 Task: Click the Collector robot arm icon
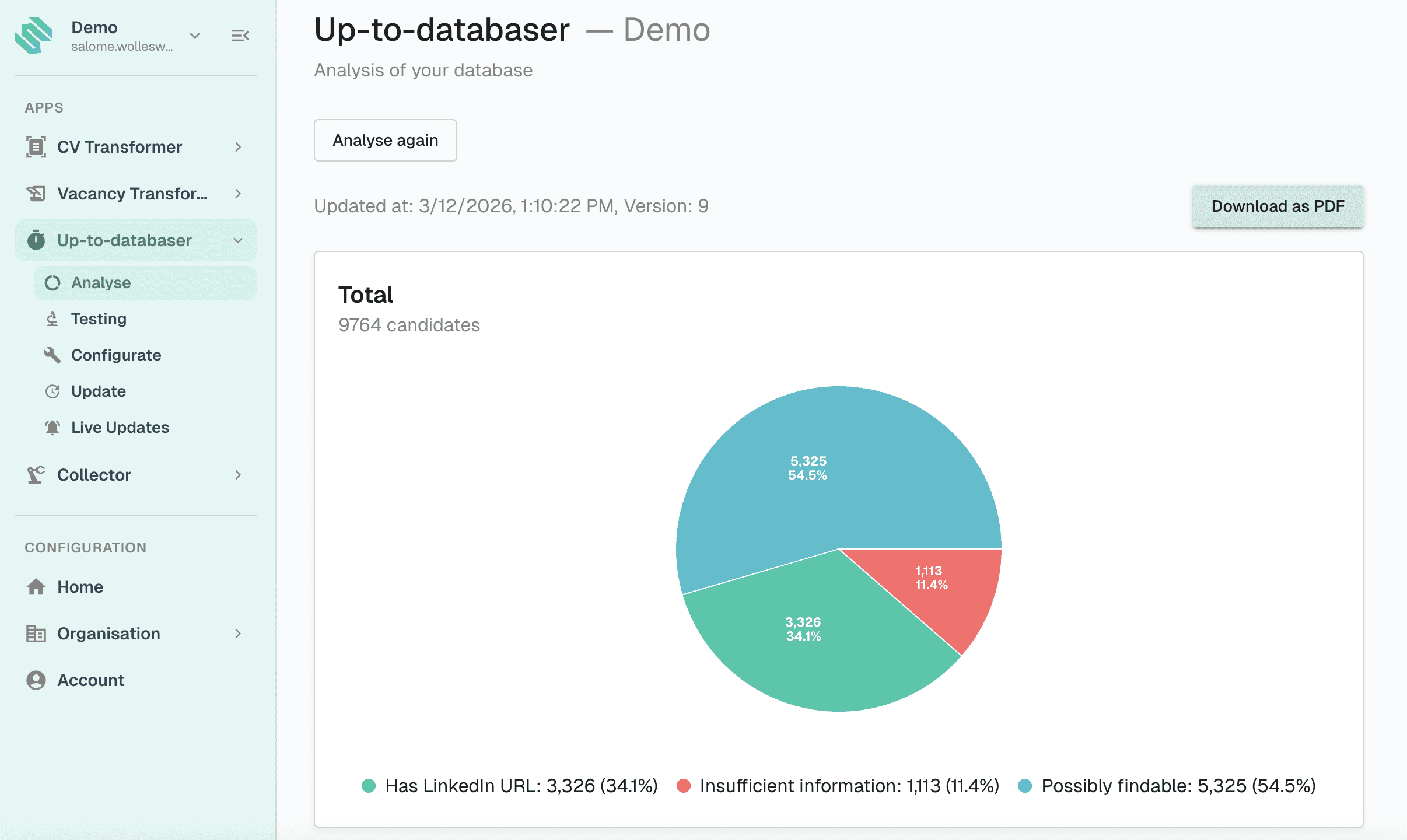click(x=36, y=475)
